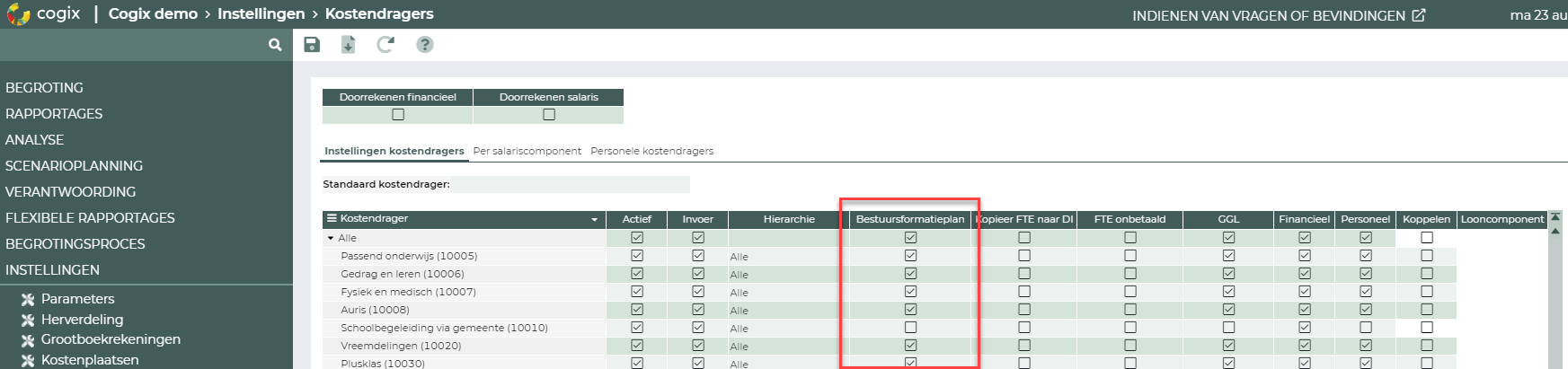Viewport: 1568px width, 369px height.
Task: Click the hamburger icon in Kostendrager header
Action: pyautogui.click(x=332, y=219)
